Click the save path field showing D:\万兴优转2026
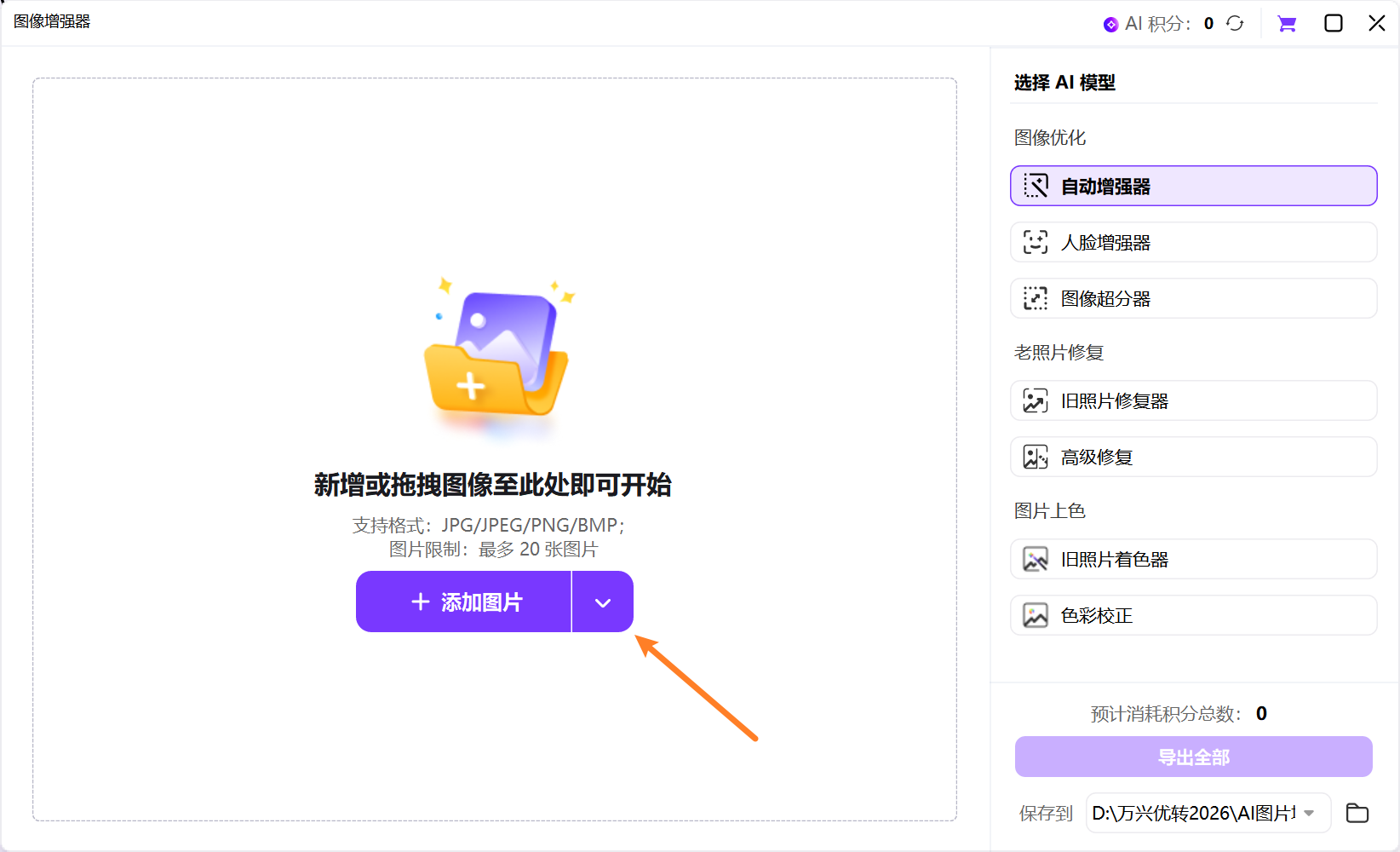 coord(1192,813)
